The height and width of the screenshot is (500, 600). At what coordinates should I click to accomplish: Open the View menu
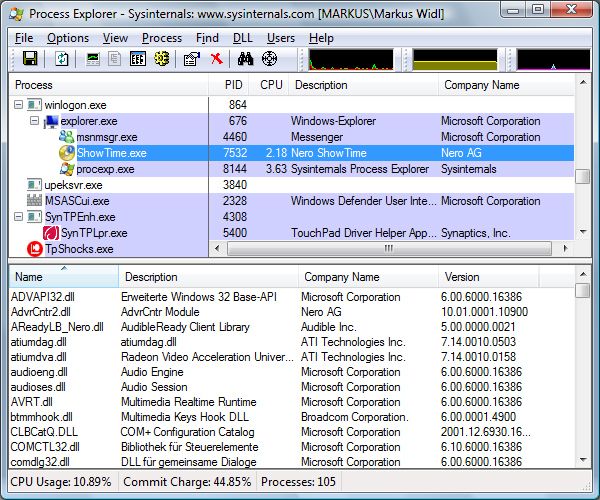[115, 38]
